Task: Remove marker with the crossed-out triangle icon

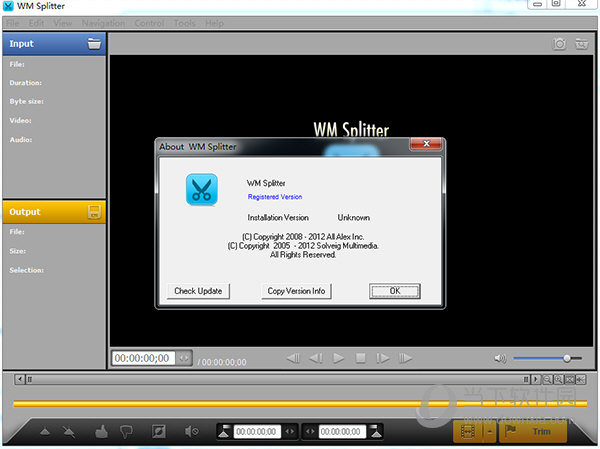Action: point(69,432)
